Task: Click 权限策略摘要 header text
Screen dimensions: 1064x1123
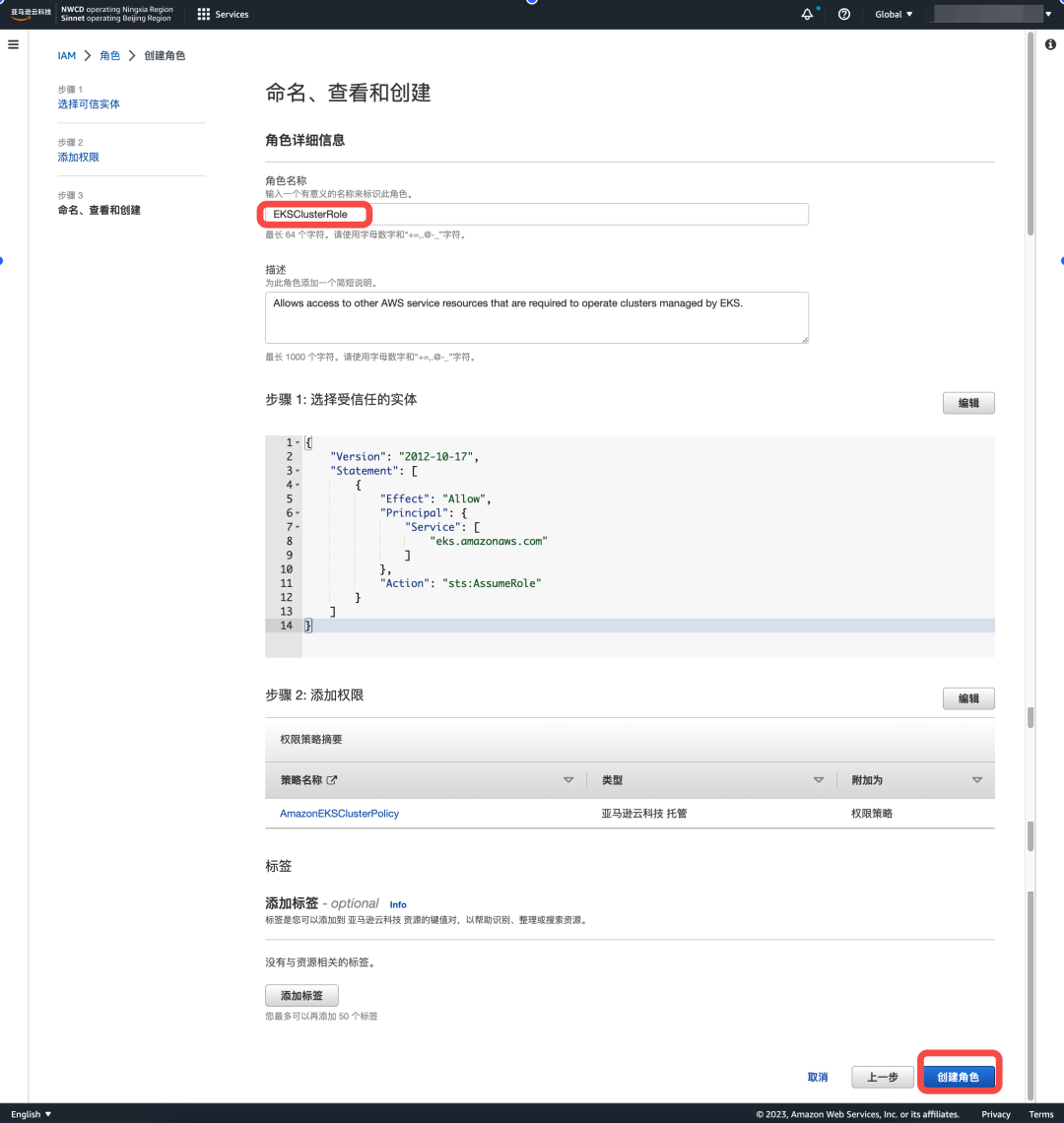Action: (x=311, y=739)
